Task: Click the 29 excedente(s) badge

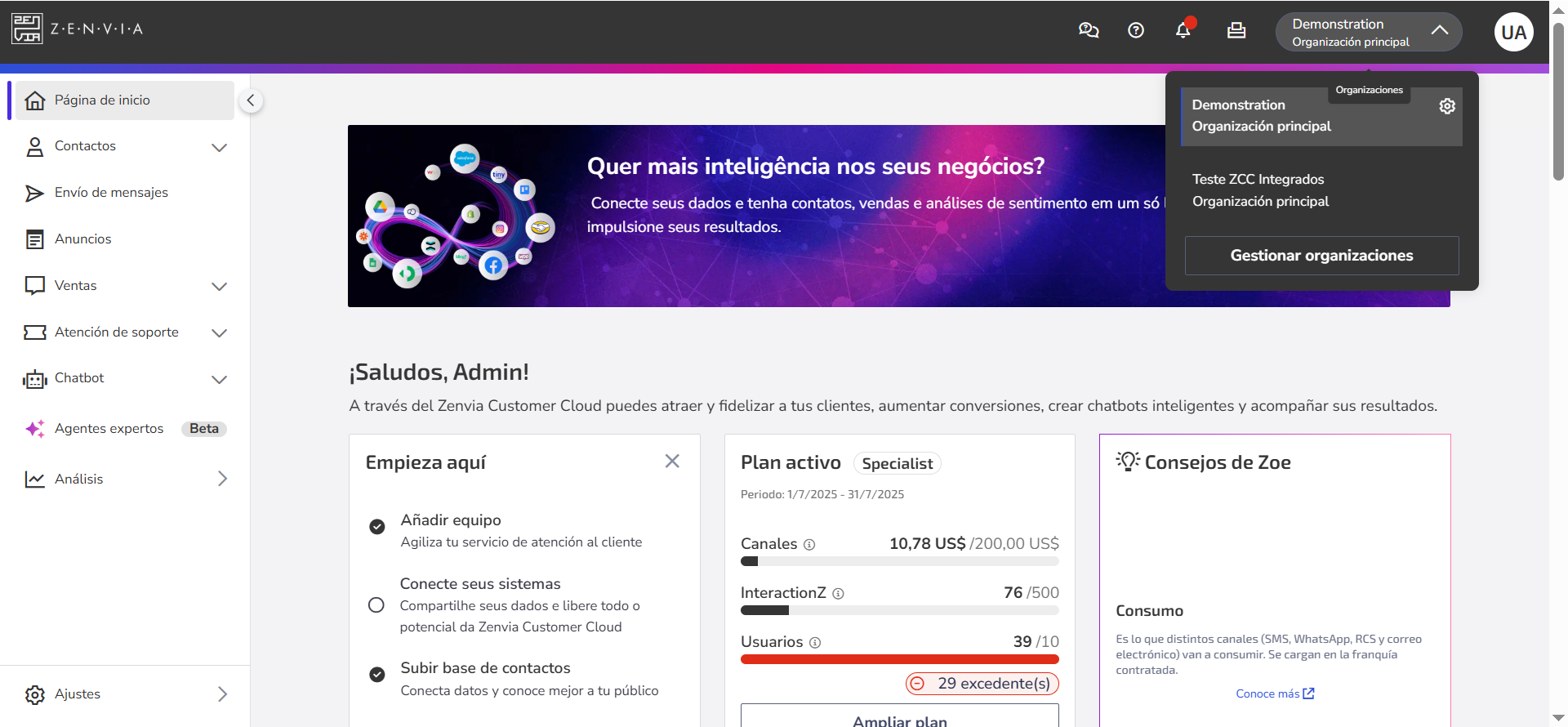Action: (982, 684)
